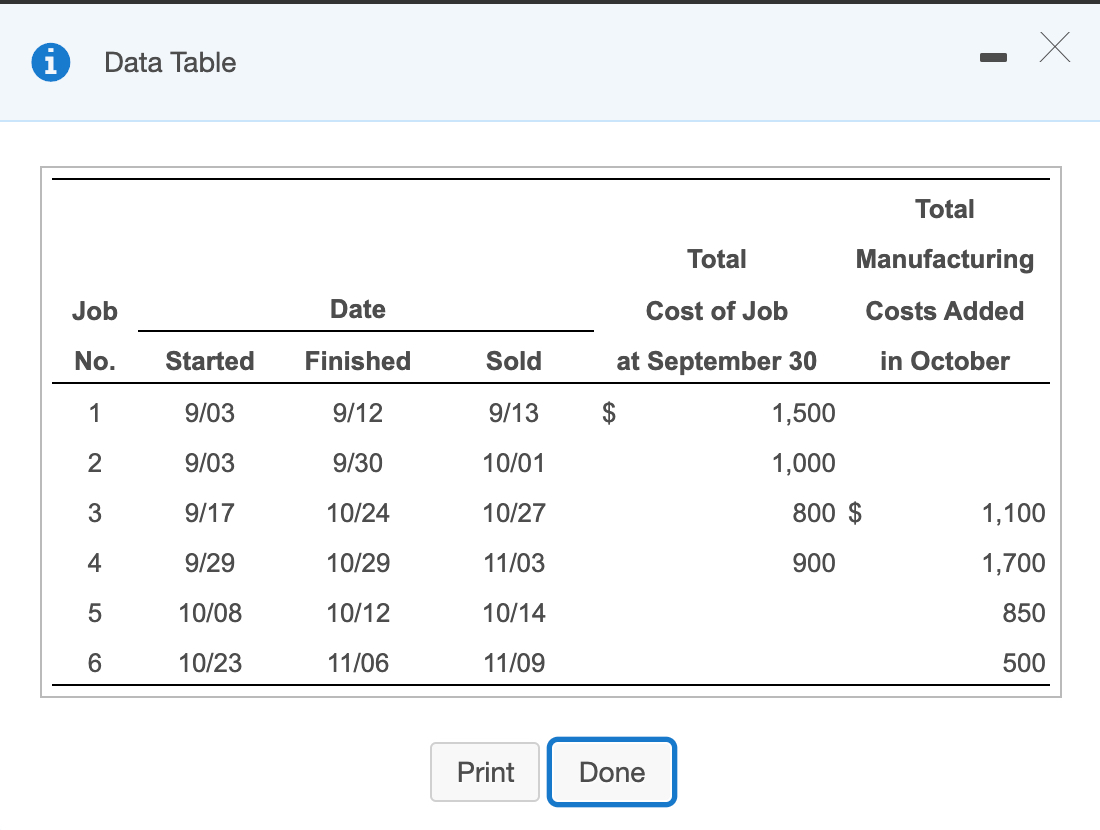Select the Sold column header
Image resolution: width=1100 pixels, height=830 pixels.
coord(513,361)
